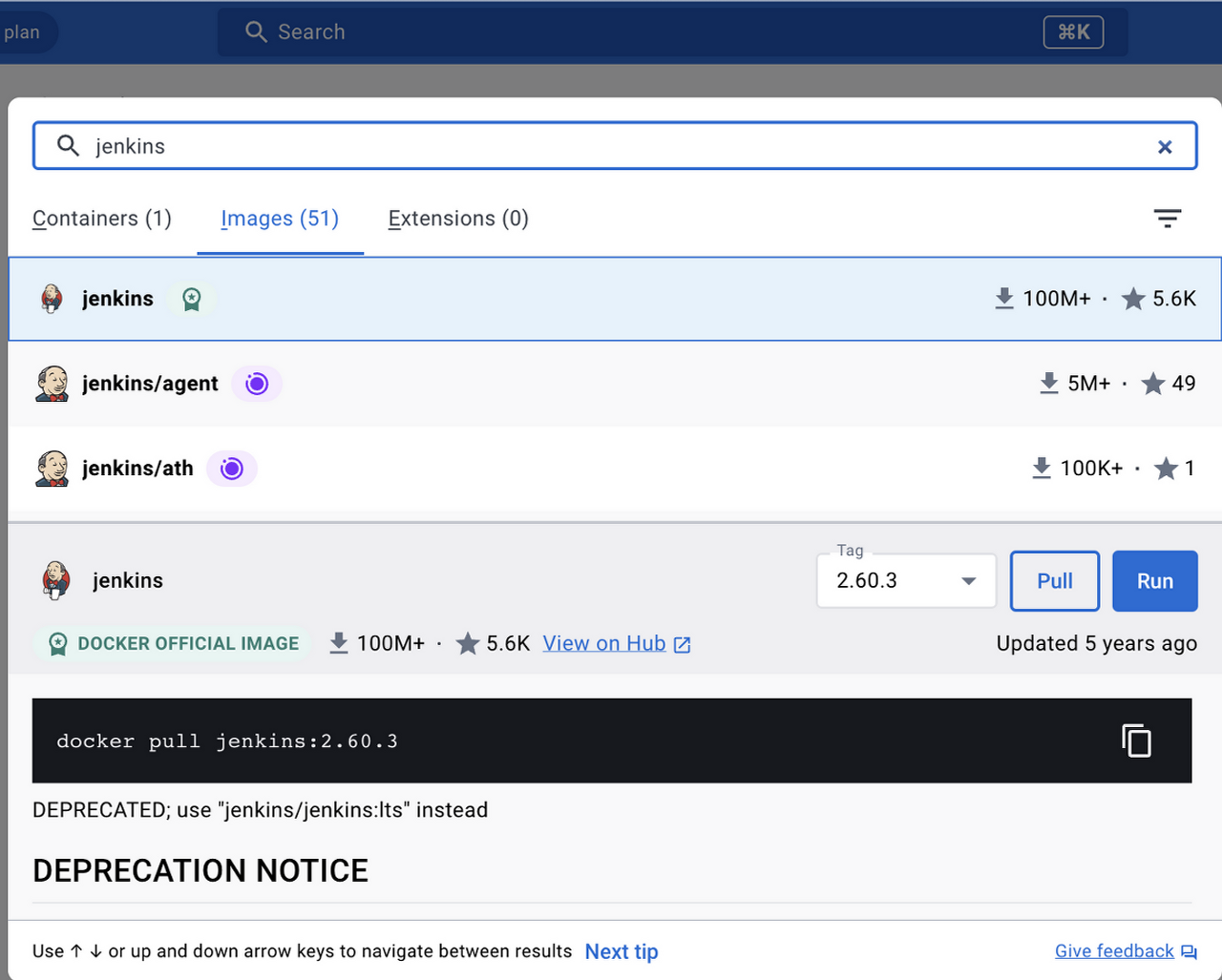Select the Images (51) tab

(x=280, y=219)
